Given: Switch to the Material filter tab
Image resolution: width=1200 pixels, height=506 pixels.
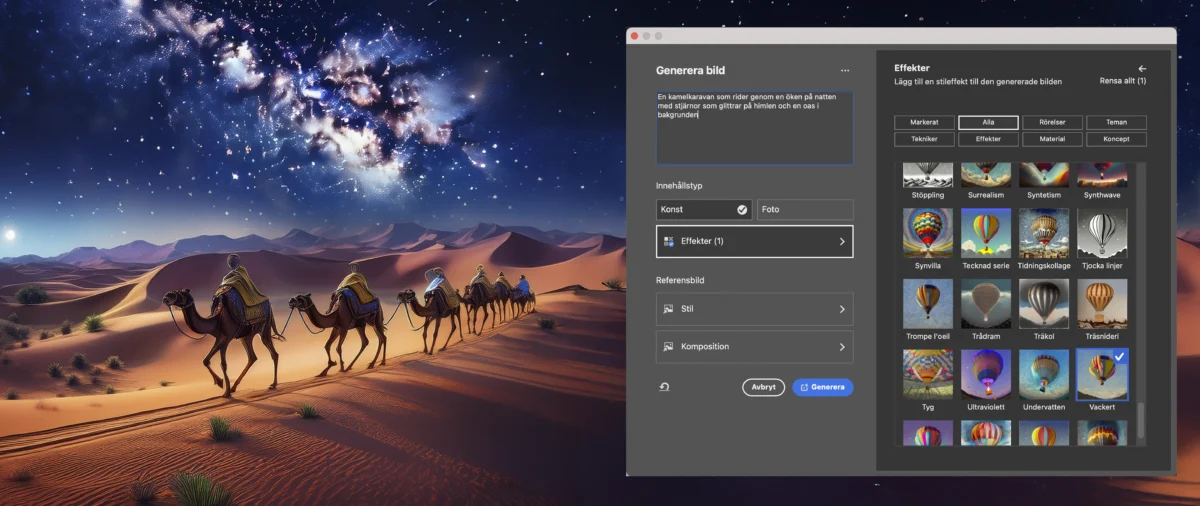Looking at the screenshot, I should click(1052, 139).
